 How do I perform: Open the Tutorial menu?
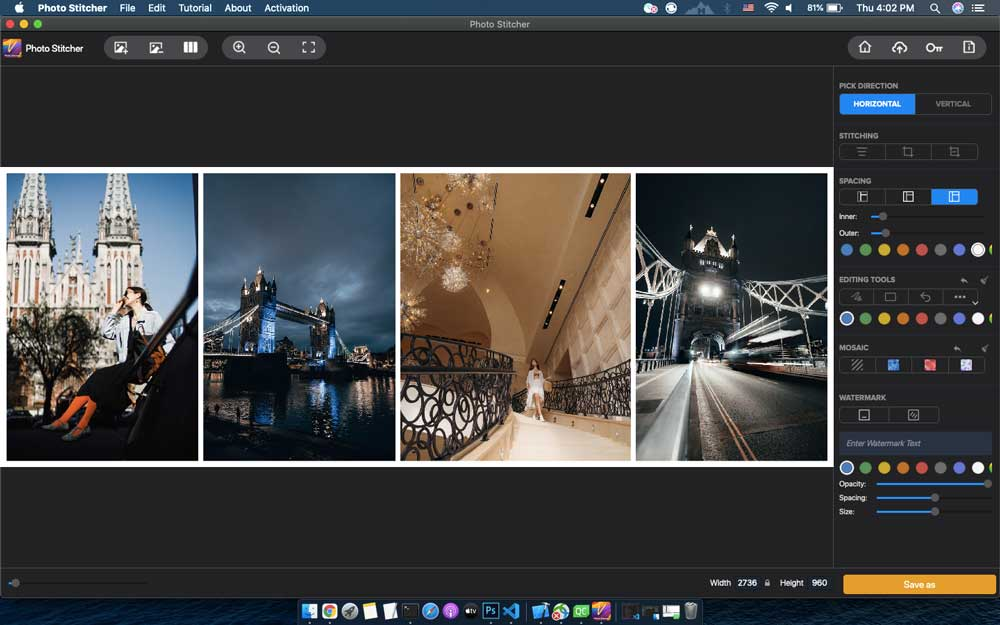point(194,8)
